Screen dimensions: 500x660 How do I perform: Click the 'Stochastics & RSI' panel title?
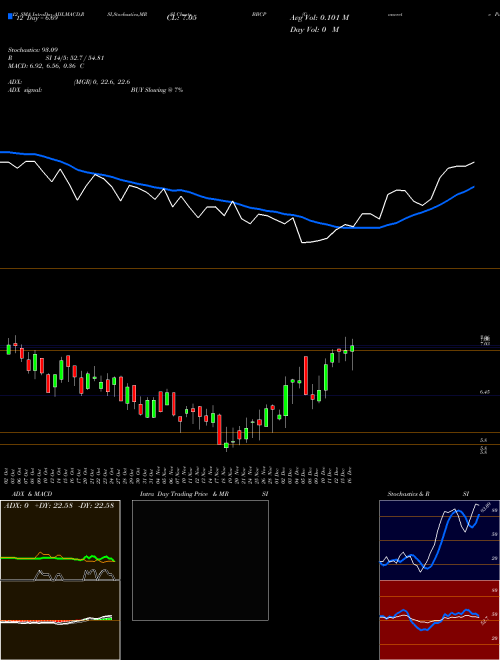(428, 494)
